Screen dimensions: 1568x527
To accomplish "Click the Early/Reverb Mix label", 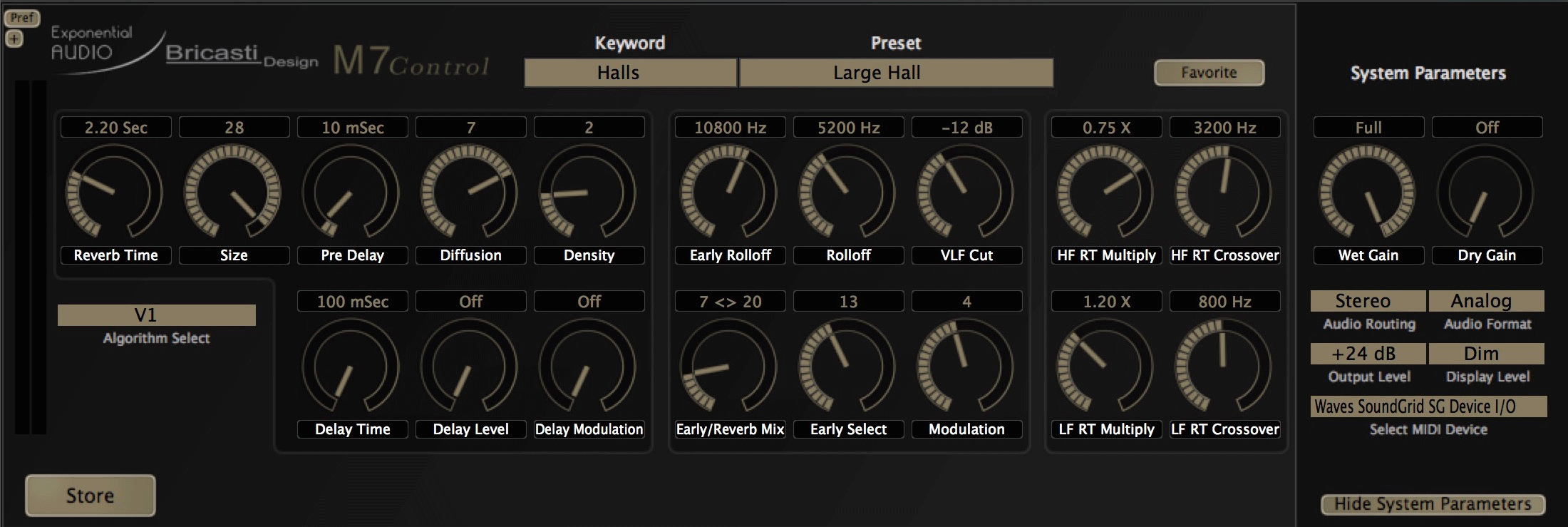I will point(731,429).
